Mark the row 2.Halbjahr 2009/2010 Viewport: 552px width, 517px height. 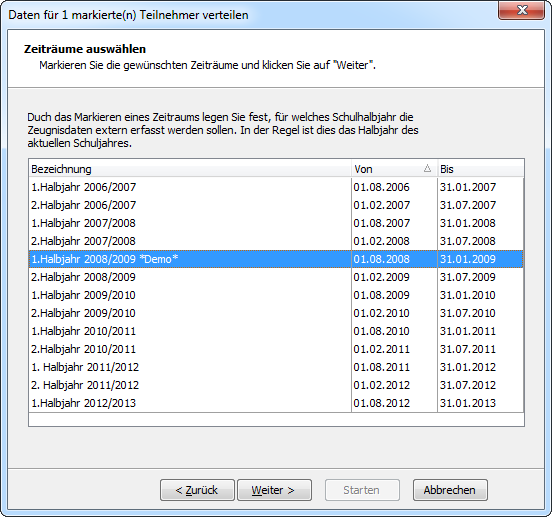point(276,313)
